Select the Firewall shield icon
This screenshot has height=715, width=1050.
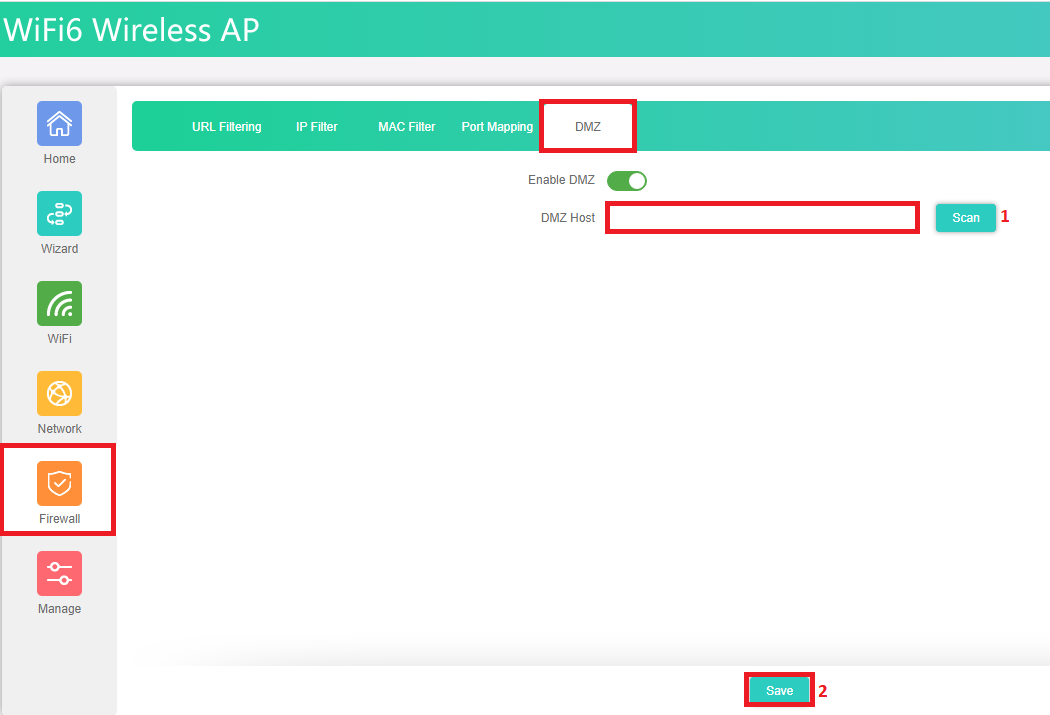tap(59, 484)
